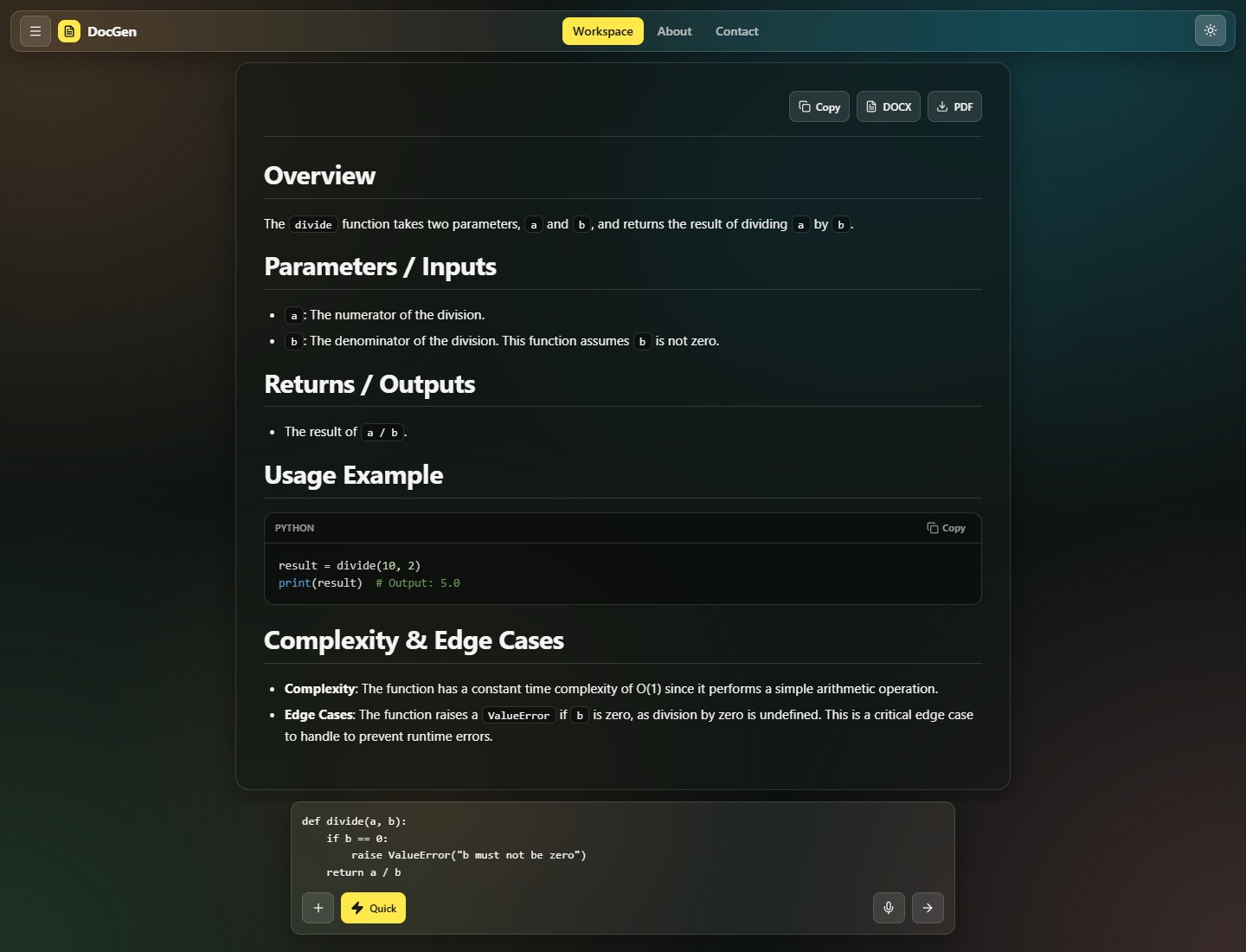This screenshot has height=952, width=1246.
Task: Copy the Python usage example code
Action: coord(946,528)
